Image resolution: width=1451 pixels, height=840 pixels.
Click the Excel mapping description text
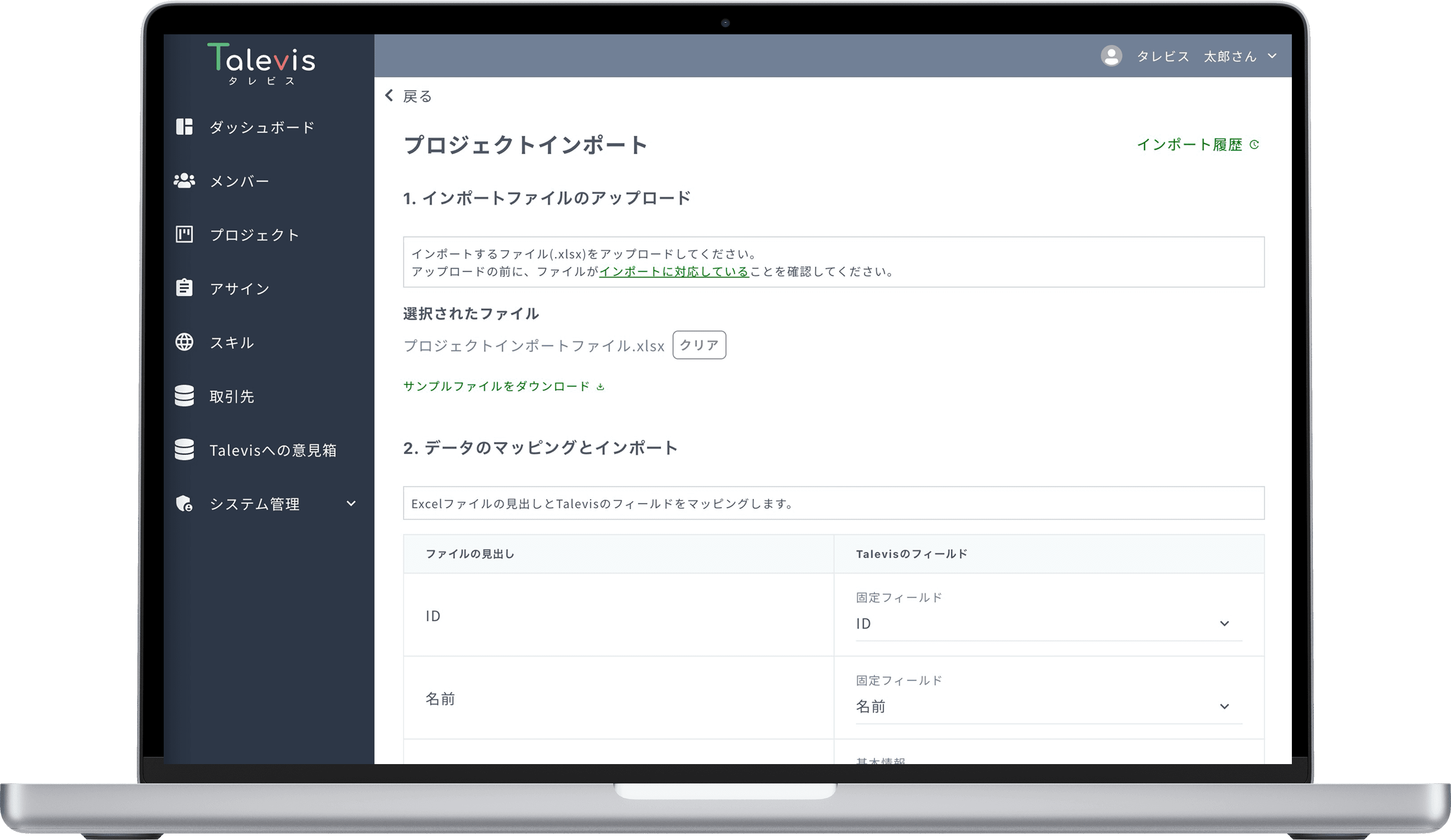click(x=602, y=504)
